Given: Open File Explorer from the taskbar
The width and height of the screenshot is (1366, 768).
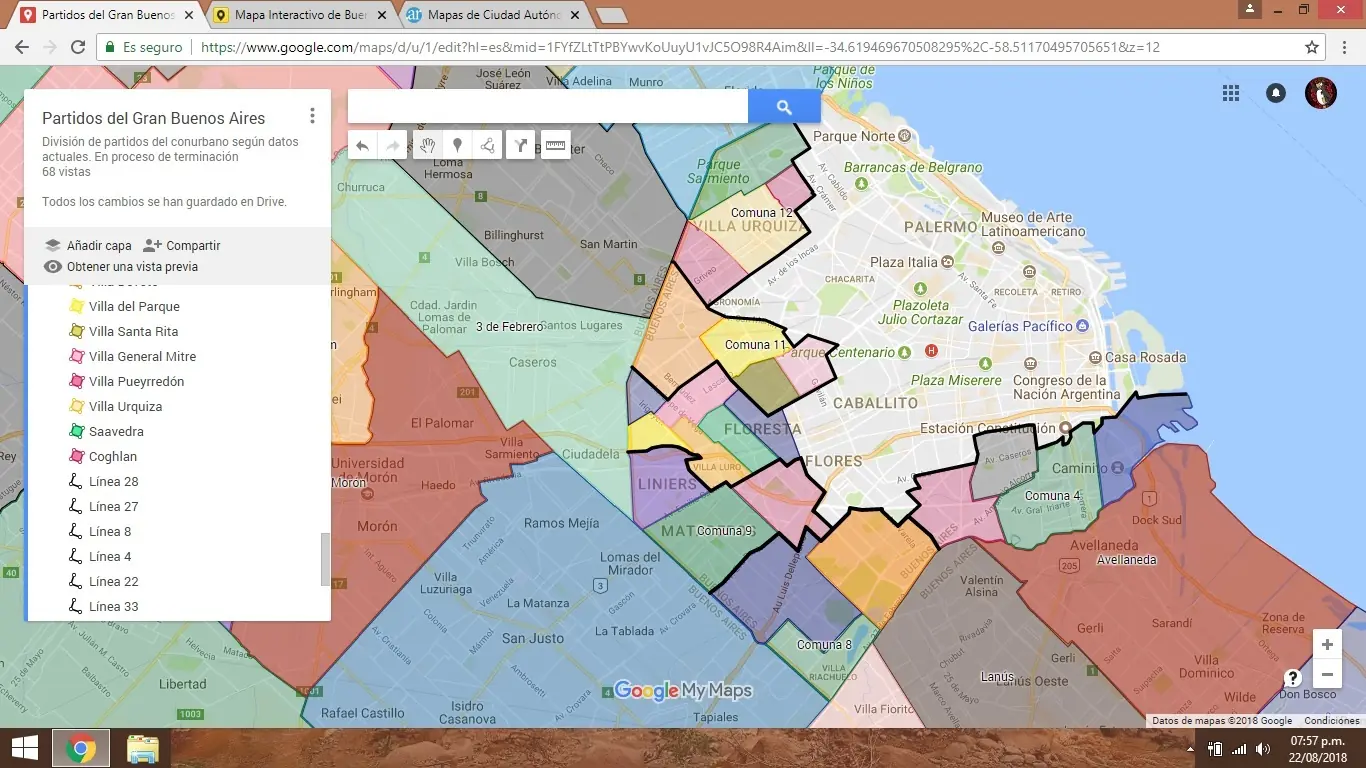Looking at the screenshot, I should (143, 748).
